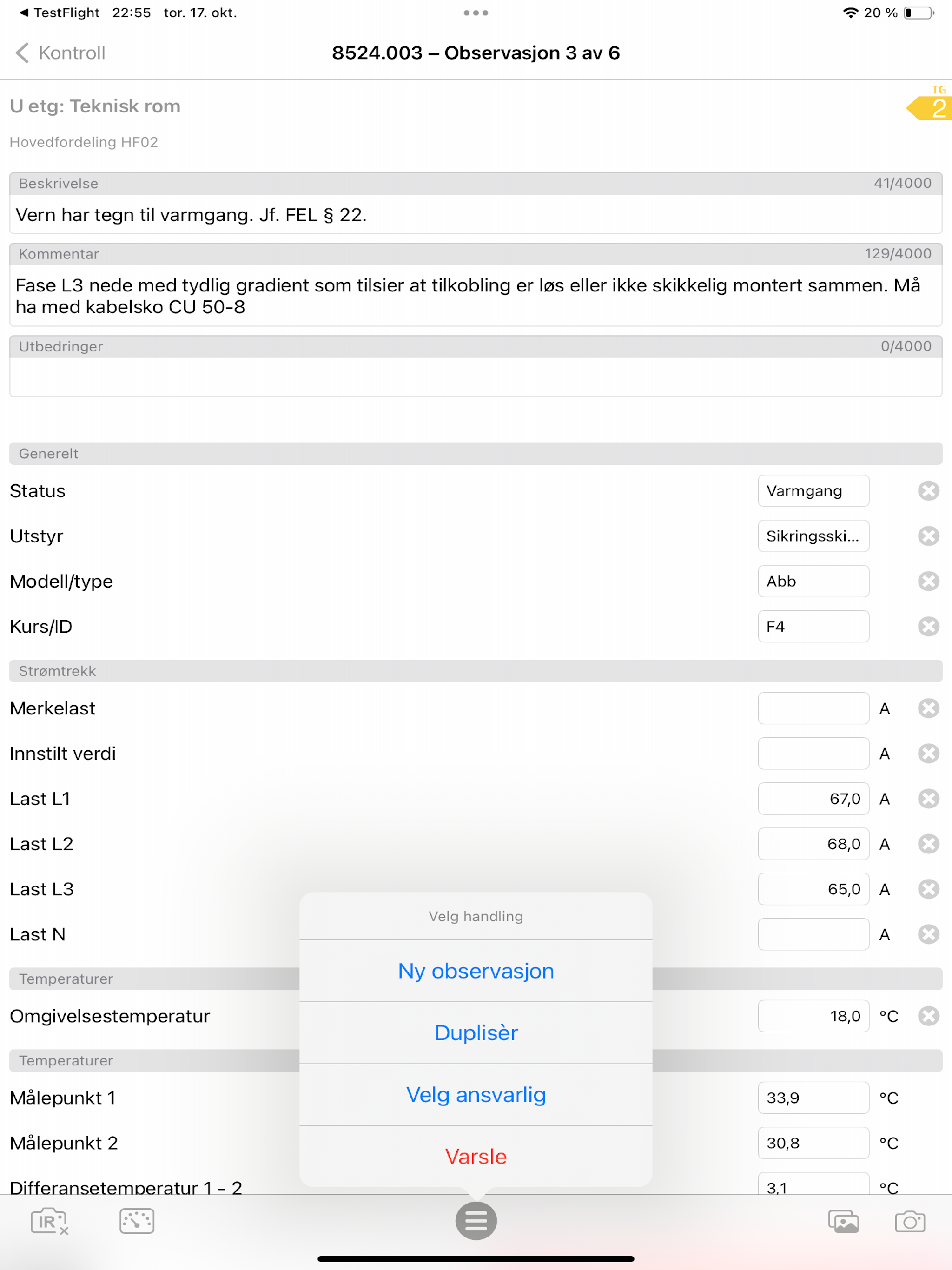Tap the camera icon
952x1270 pixels.
click(x=910, y=1221)
